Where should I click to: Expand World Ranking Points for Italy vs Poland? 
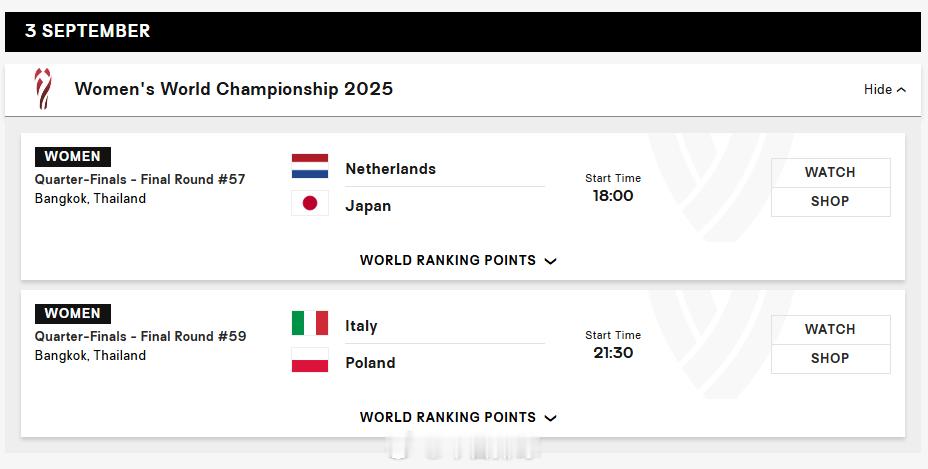click(458, 417)
